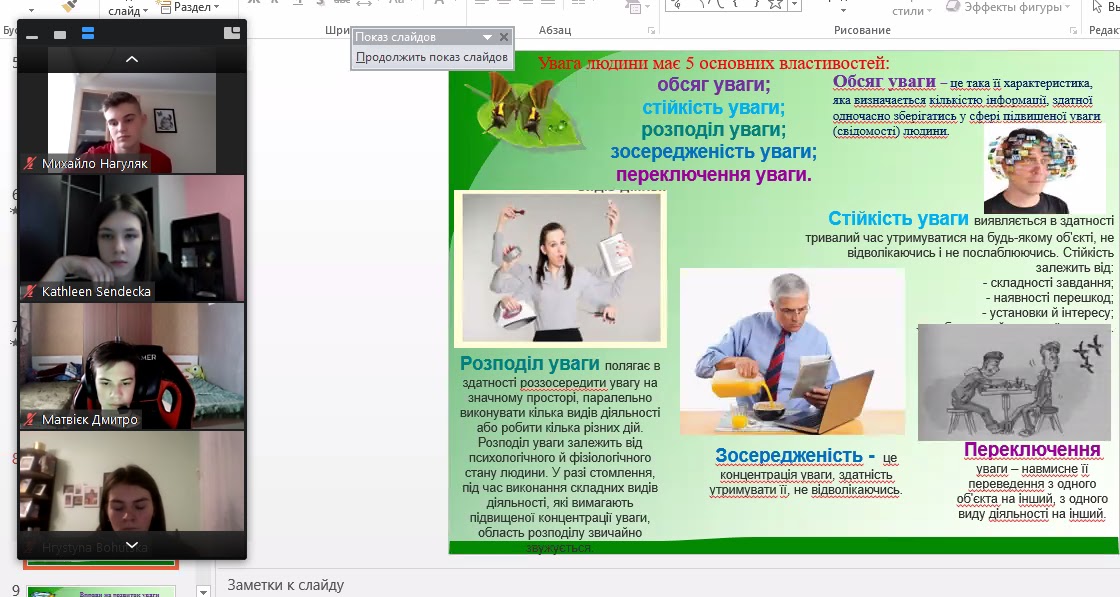The width and height of the screenshot is (1120, 597).
Task: Close the 'Показ слайдов' floating toolbar
Action: [504, 37]
